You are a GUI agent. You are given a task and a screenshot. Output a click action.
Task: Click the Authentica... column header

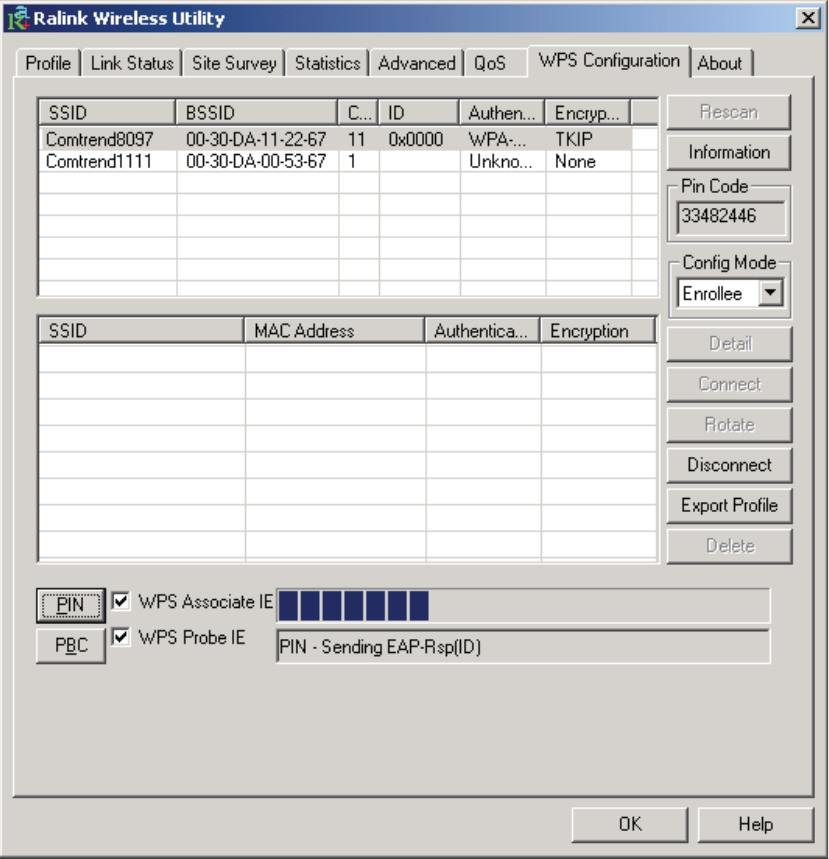point(482,330)
